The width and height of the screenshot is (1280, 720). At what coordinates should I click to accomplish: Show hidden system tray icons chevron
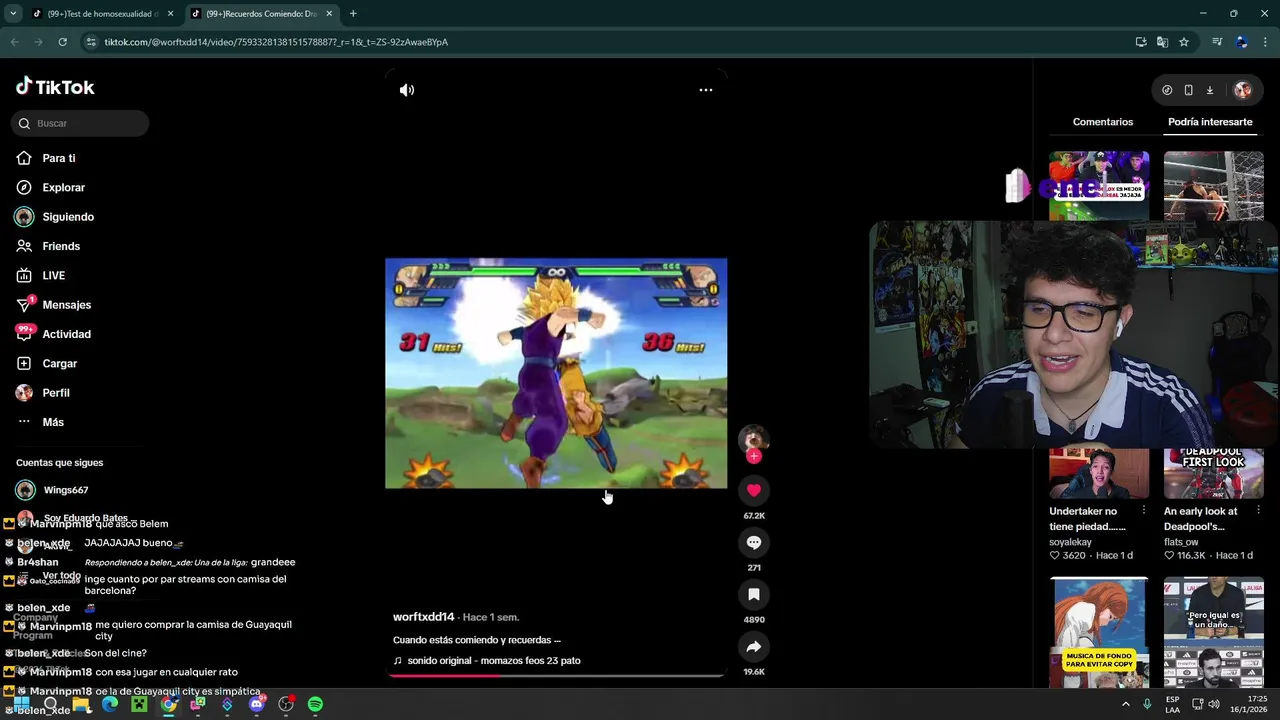pyautogui.click(x=1125, y=704)
